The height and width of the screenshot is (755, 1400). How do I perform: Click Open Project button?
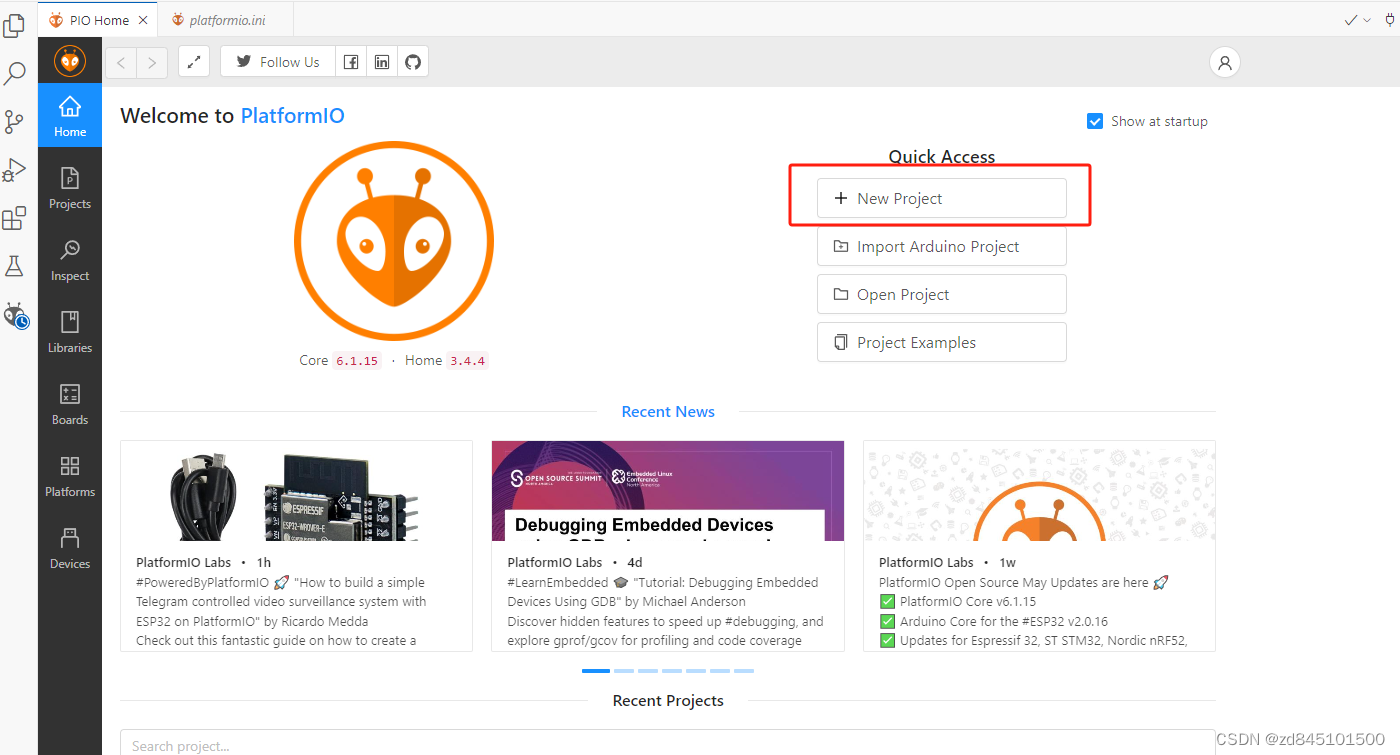pos(942,294)
